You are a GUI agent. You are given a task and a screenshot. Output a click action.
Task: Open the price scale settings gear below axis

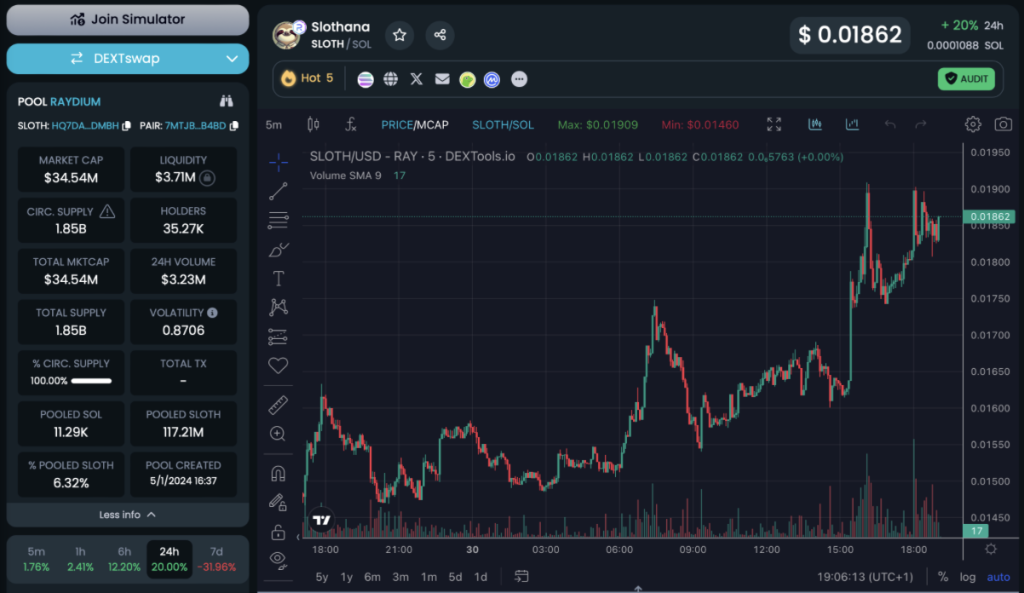(991, 549)
